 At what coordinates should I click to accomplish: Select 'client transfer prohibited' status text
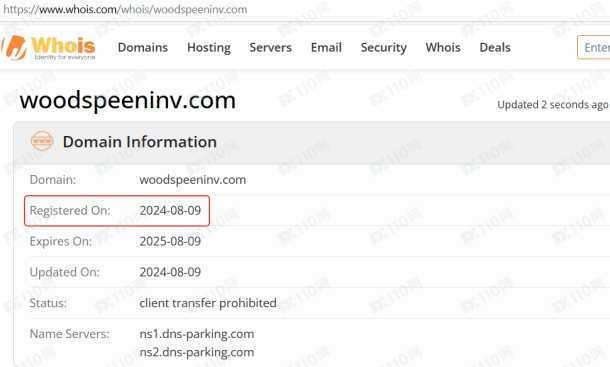pos(208,303)
